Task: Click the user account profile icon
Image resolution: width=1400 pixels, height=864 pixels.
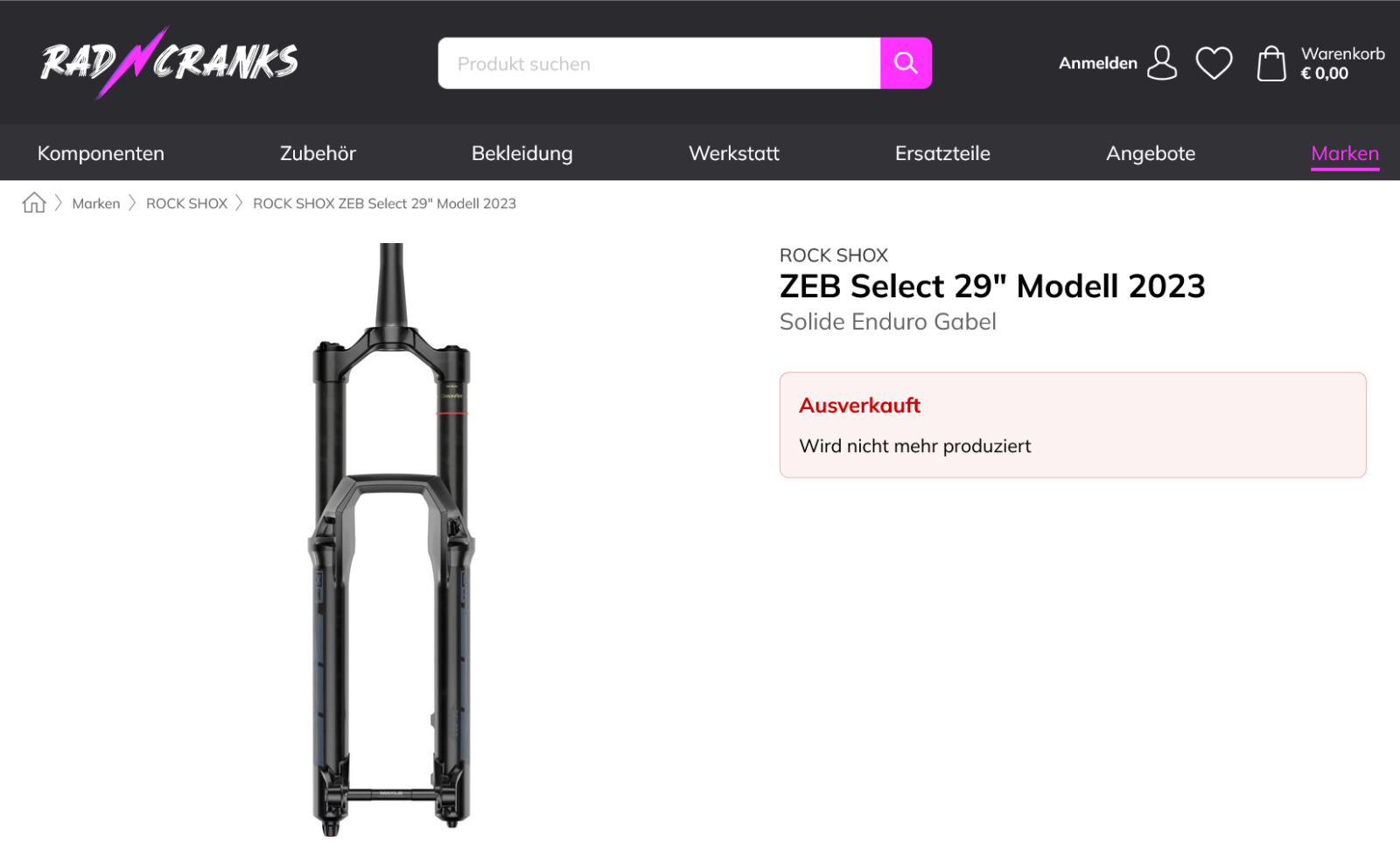Action: 1162,63
